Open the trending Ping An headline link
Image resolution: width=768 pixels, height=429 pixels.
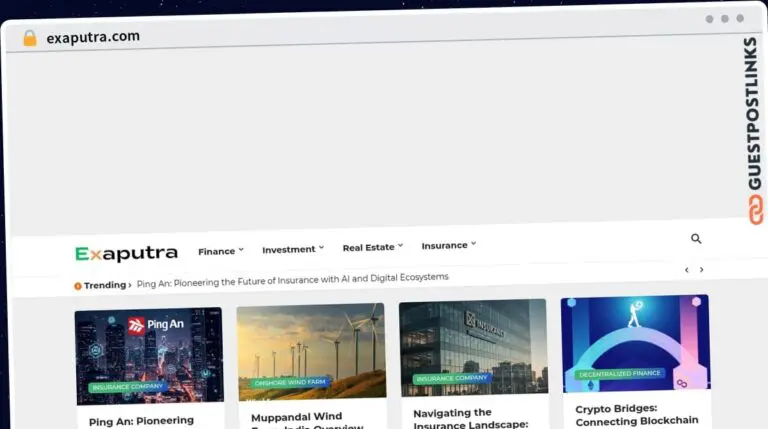click(x=292, y=279)
